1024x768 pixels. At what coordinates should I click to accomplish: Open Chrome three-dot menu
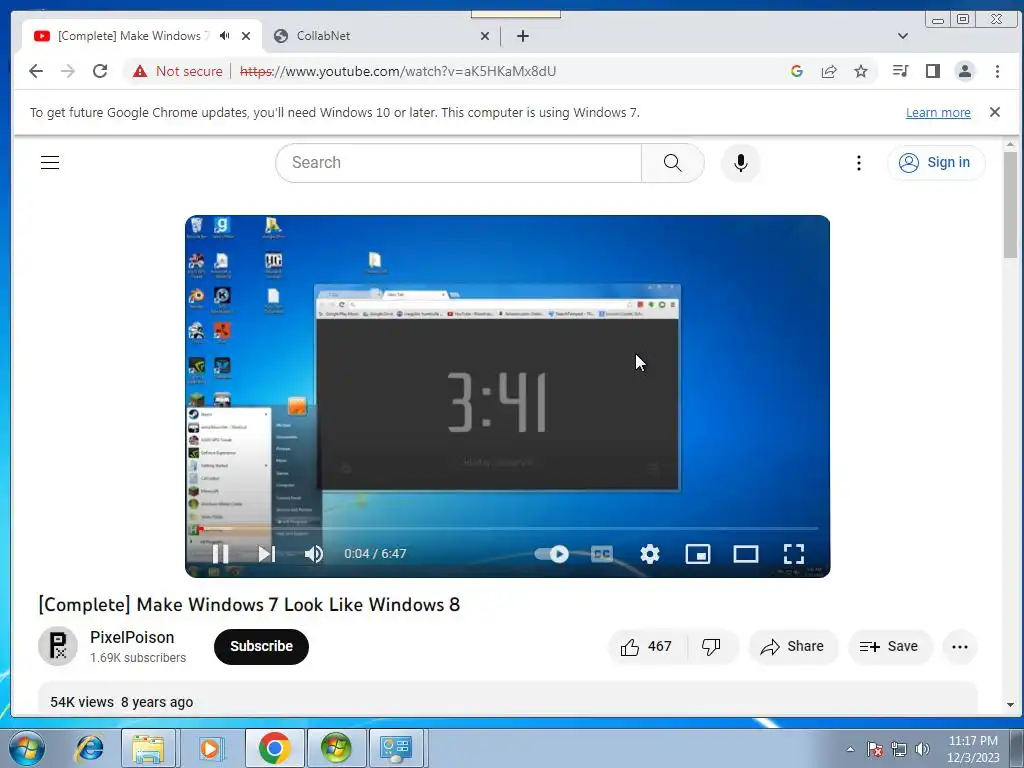[x=997, y=71]
